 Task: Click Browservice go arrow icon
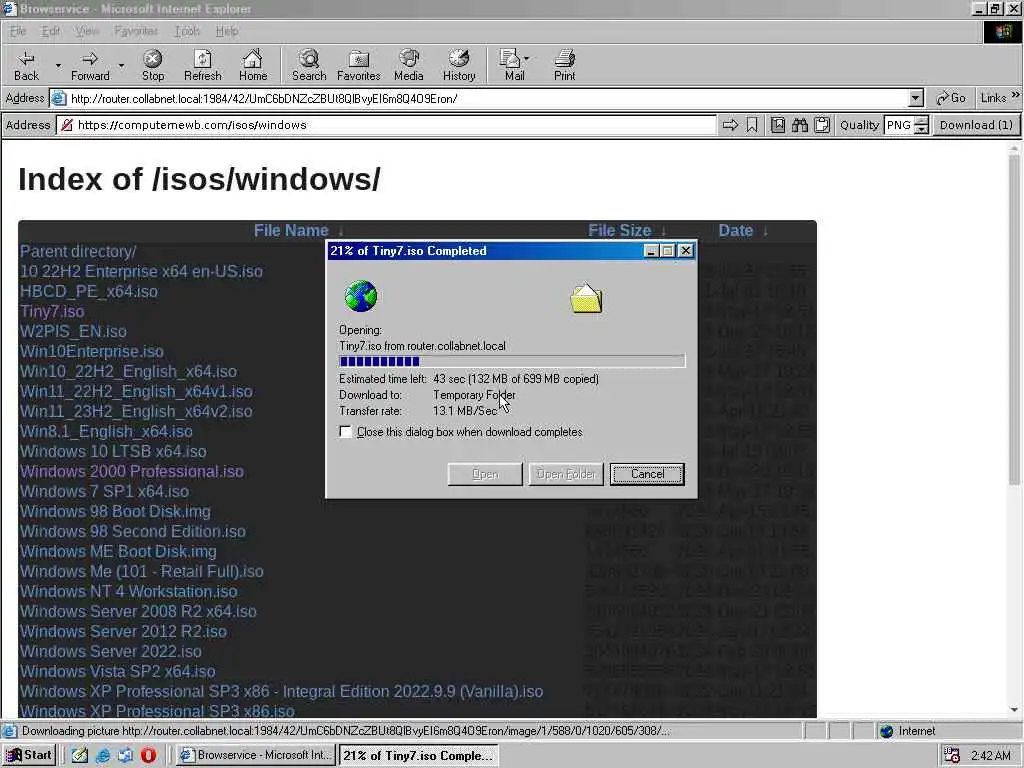[x=730, y=125]
